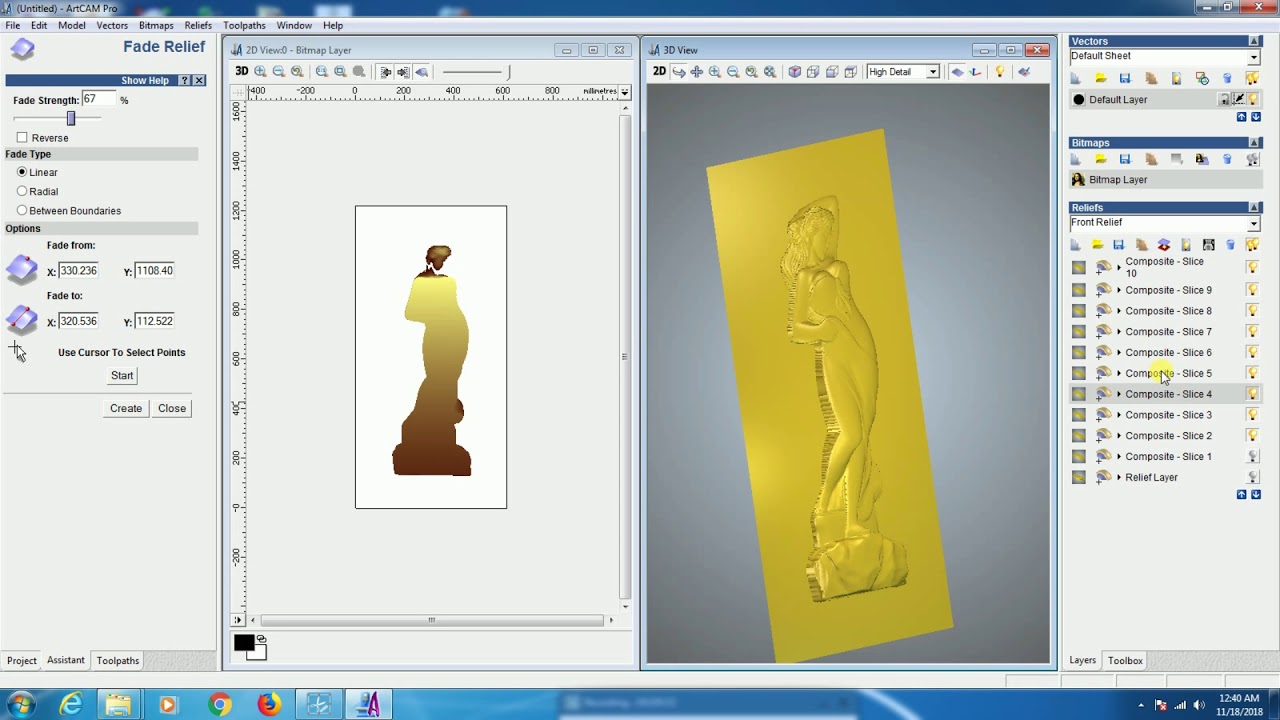Select the Composite - Slice 7 layer

point(1168,332)
